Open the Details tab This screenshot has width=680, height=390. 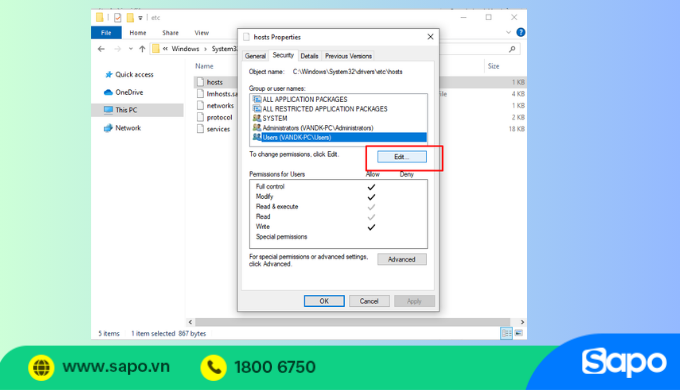pyautogui.click(x=309, y=56)
